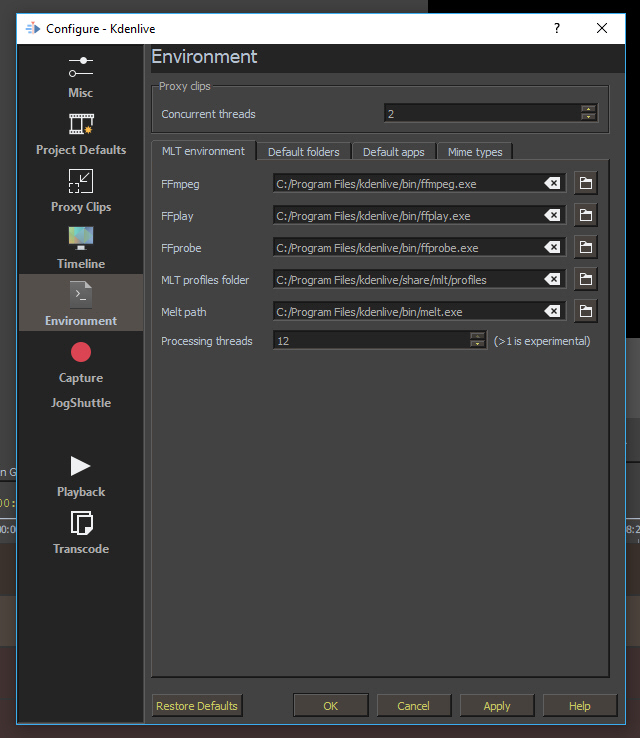The width and height of the screenshot is (640, 738).
Task: Switch to the Mime types tab
Action: (475, 152)
